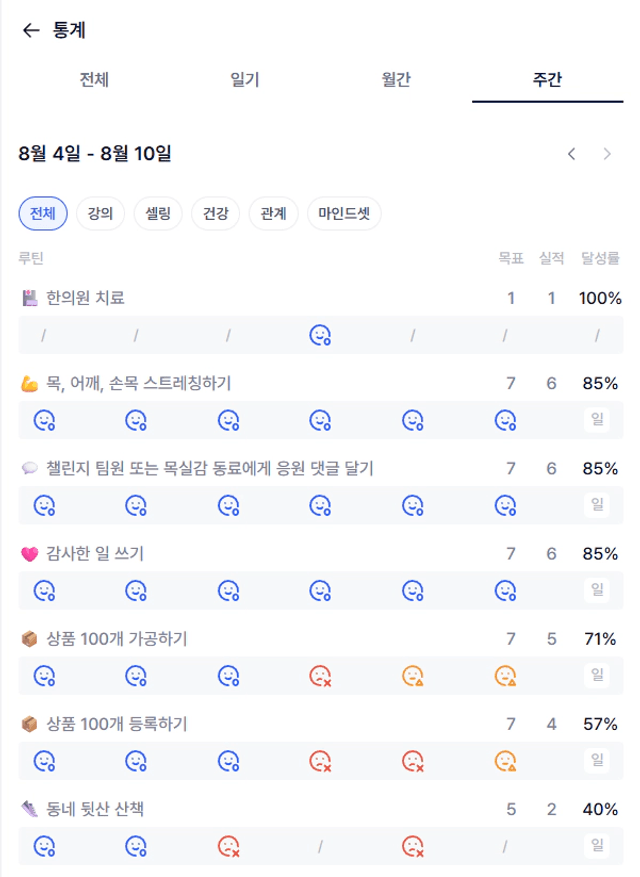Click first blue smiley in 감사한 일 쓰기 row
Image resolution: width=640 pixels, height=877 pixels.
tap(44, 591)
